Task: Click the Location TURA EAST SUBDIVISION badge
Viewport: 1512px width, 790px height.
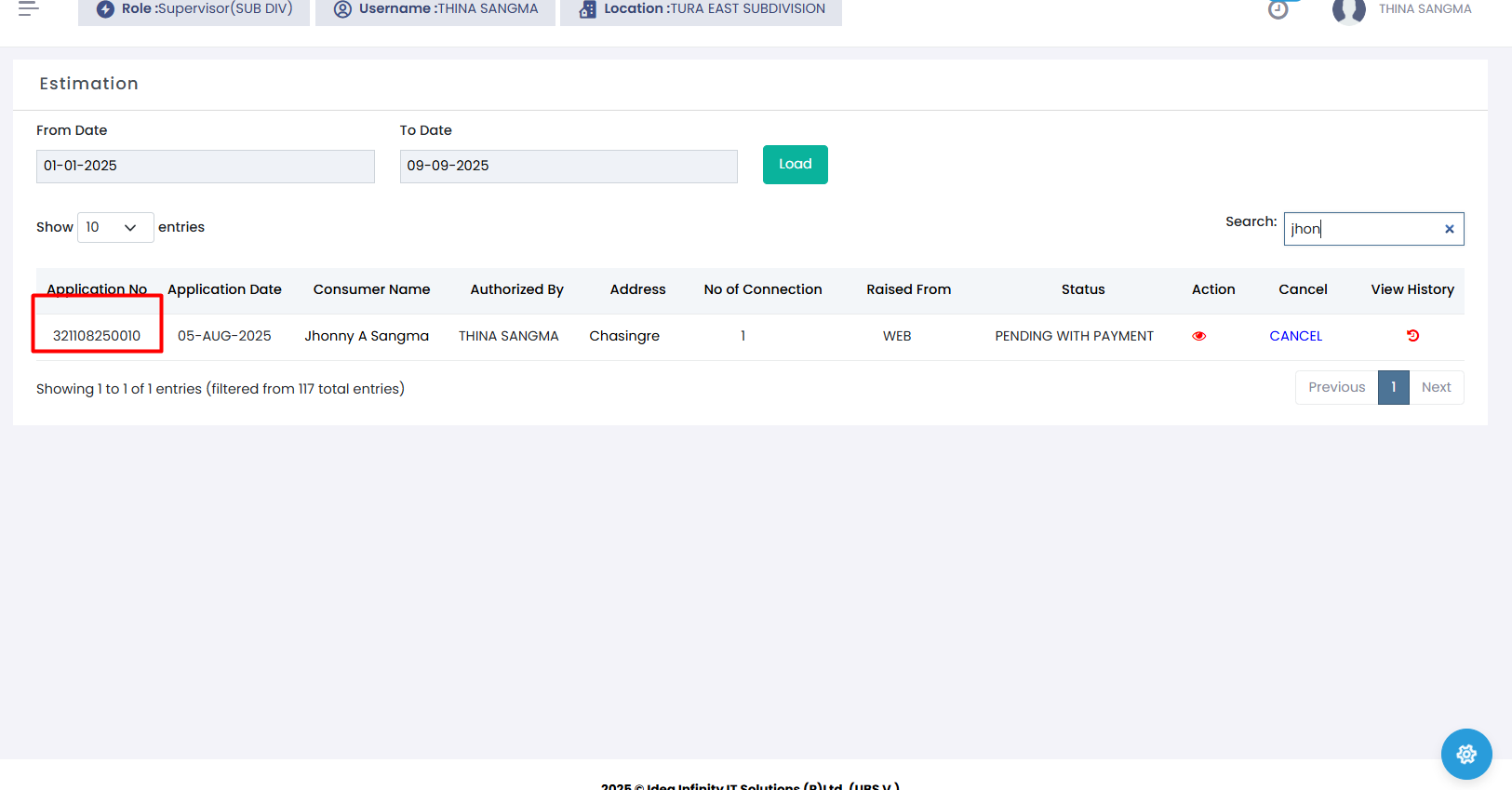Action: tap(701, 10)
